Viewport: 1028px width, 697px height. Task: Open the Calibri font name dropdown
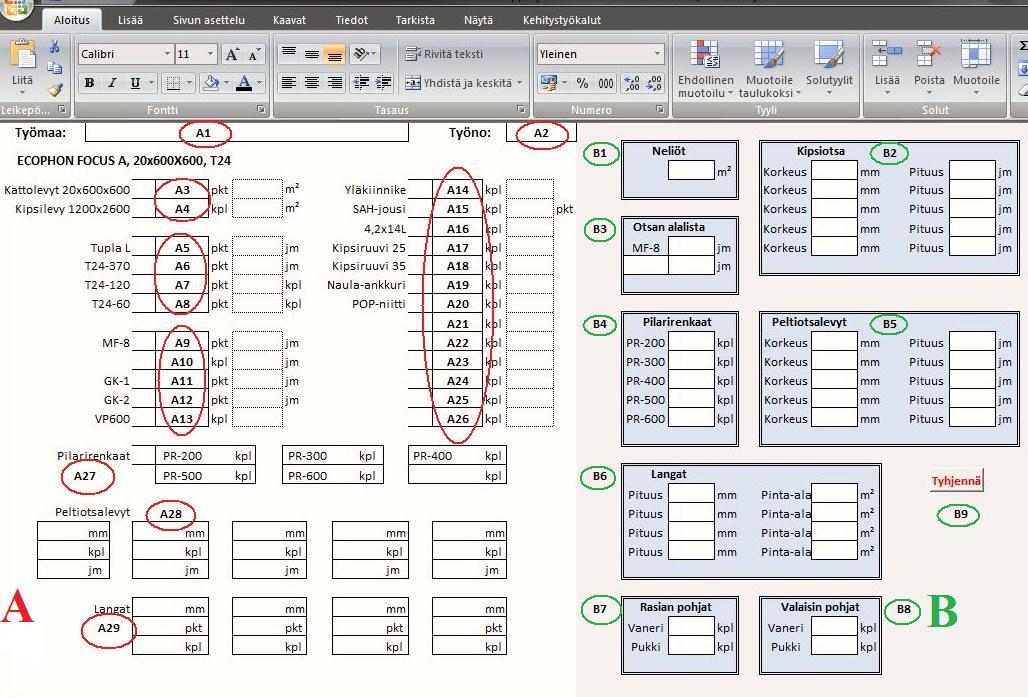coord(167,54)
